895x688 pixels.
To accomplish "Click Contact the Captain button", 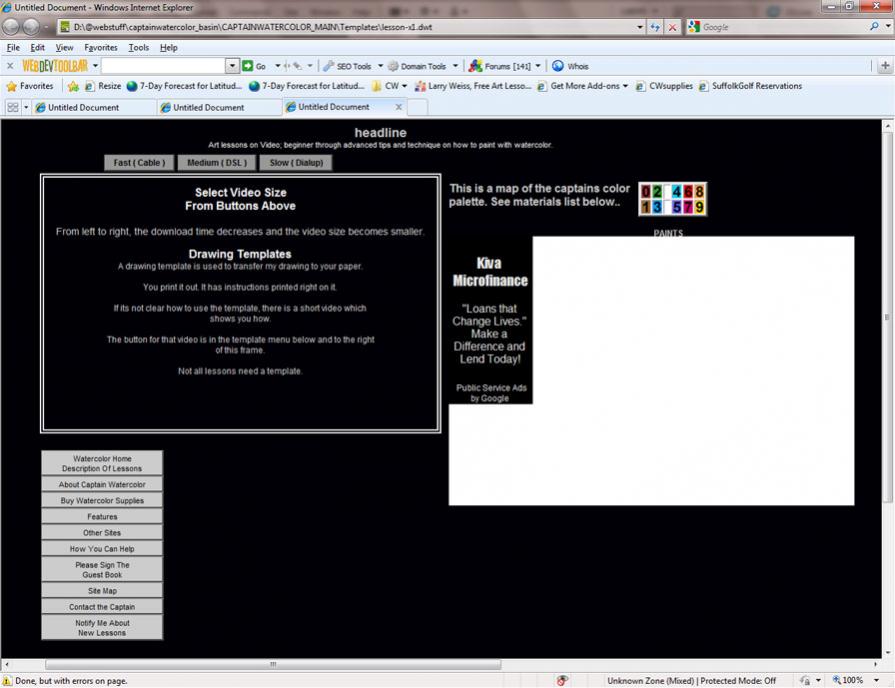I will click(x=102, y=607).
